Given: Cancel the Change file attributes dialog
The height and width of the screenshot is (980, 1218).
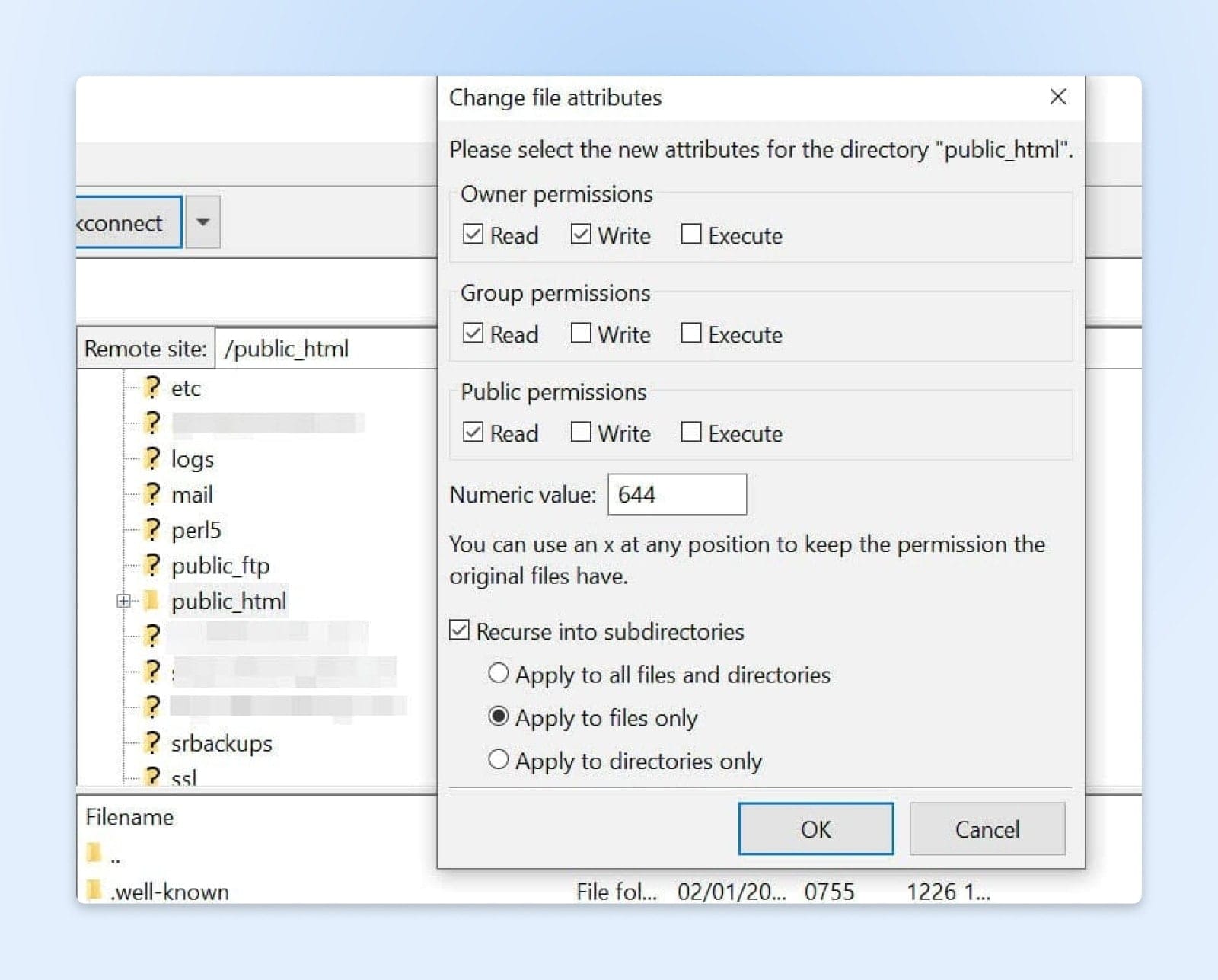Looking at the screenshot, I should 987,828.
